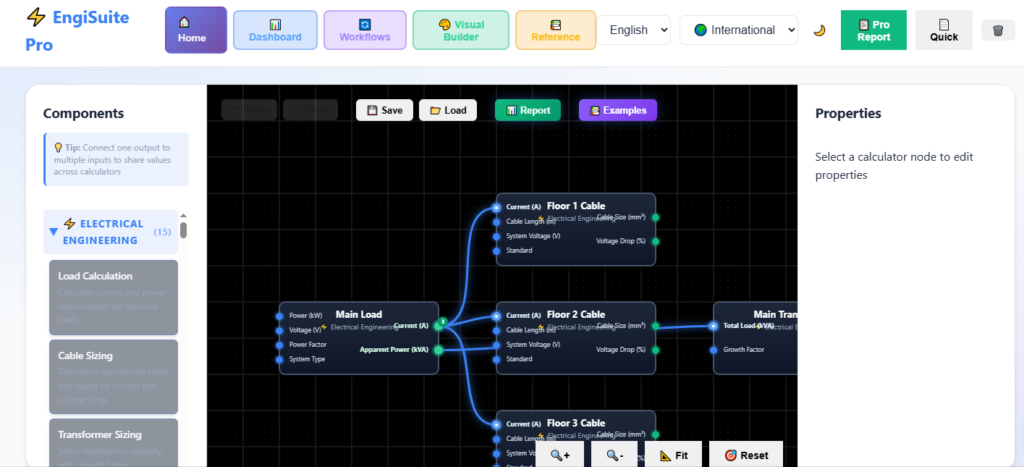Click Main Load Current (A) output port
Image resolution: width=1024 pixels, height=467 pixels.
[x=438, y=326]
